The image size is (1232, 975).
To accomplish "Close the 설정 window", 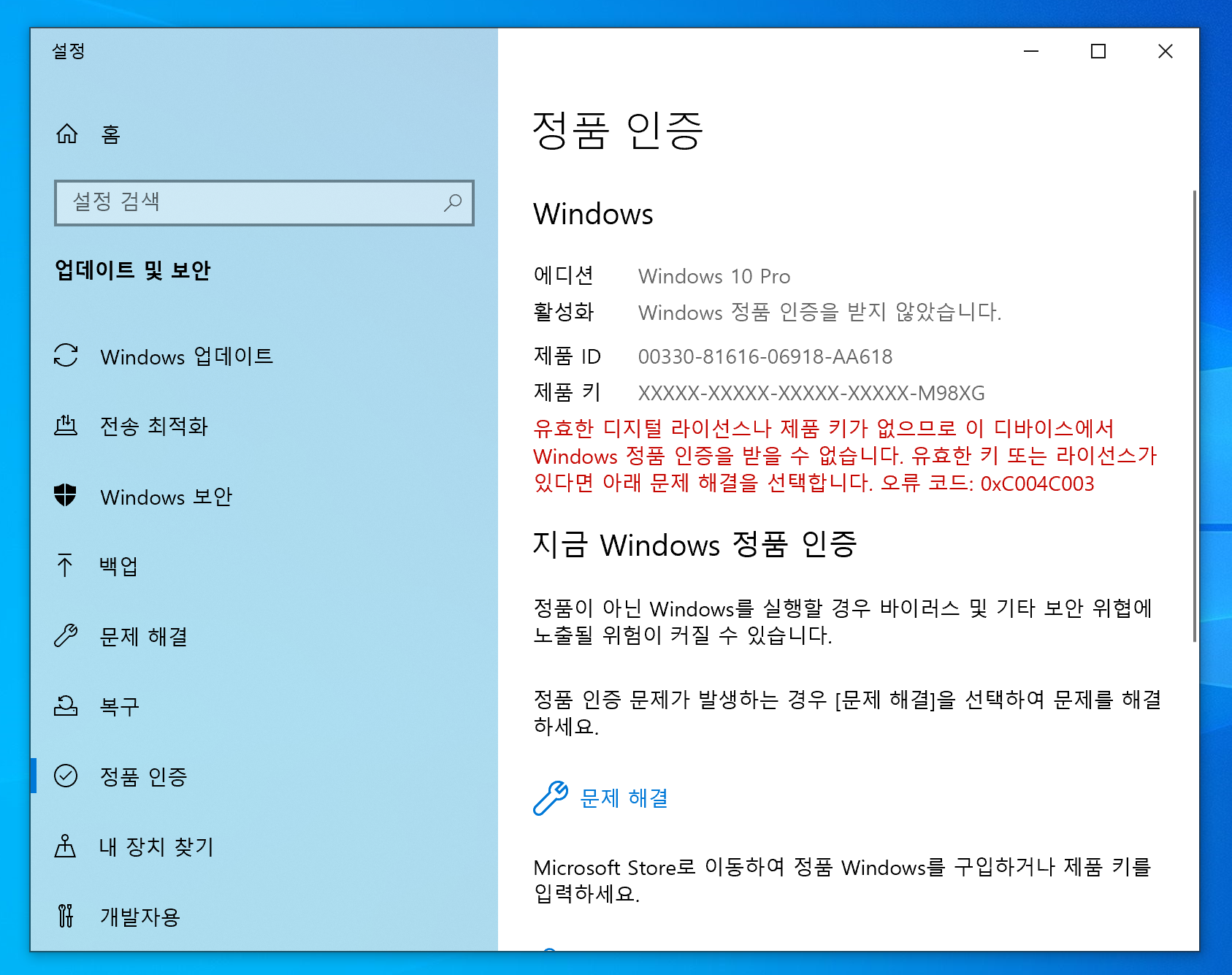I will pyautogui.click(x=1166, y=51).
